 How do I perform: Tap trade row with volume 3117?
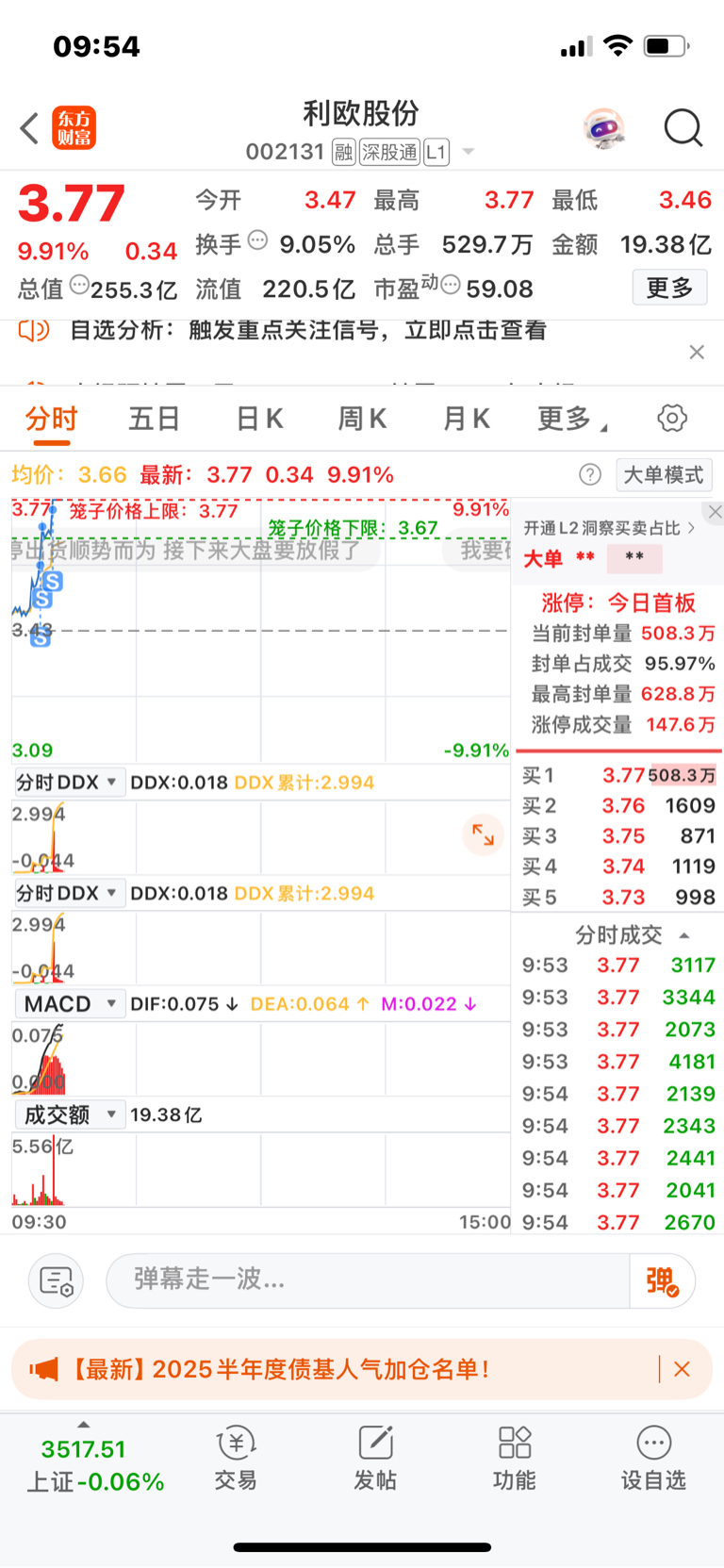[618, 966]
